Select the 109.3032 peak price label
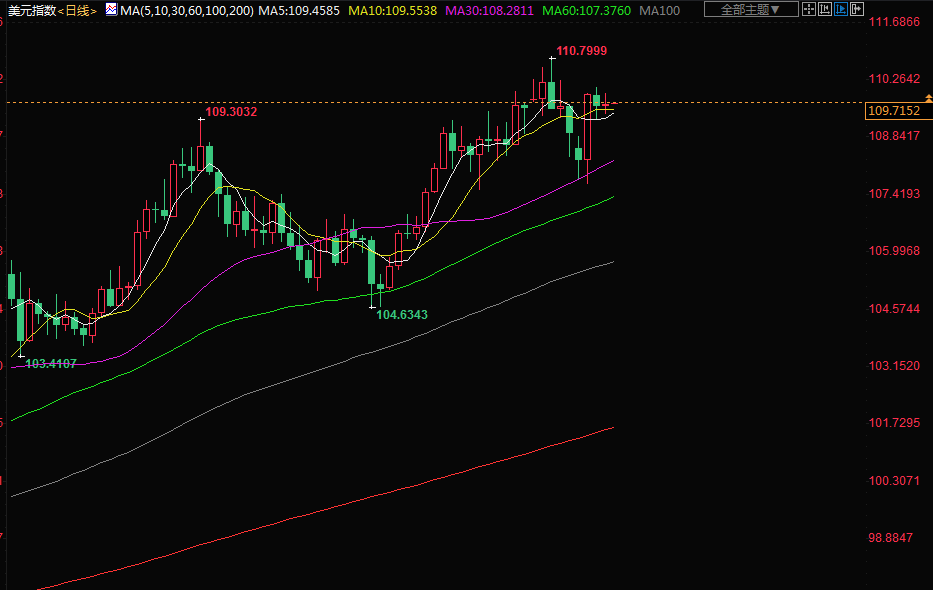Image resolution: width=933 pixels, height=590 pixels. click(231, 112)
